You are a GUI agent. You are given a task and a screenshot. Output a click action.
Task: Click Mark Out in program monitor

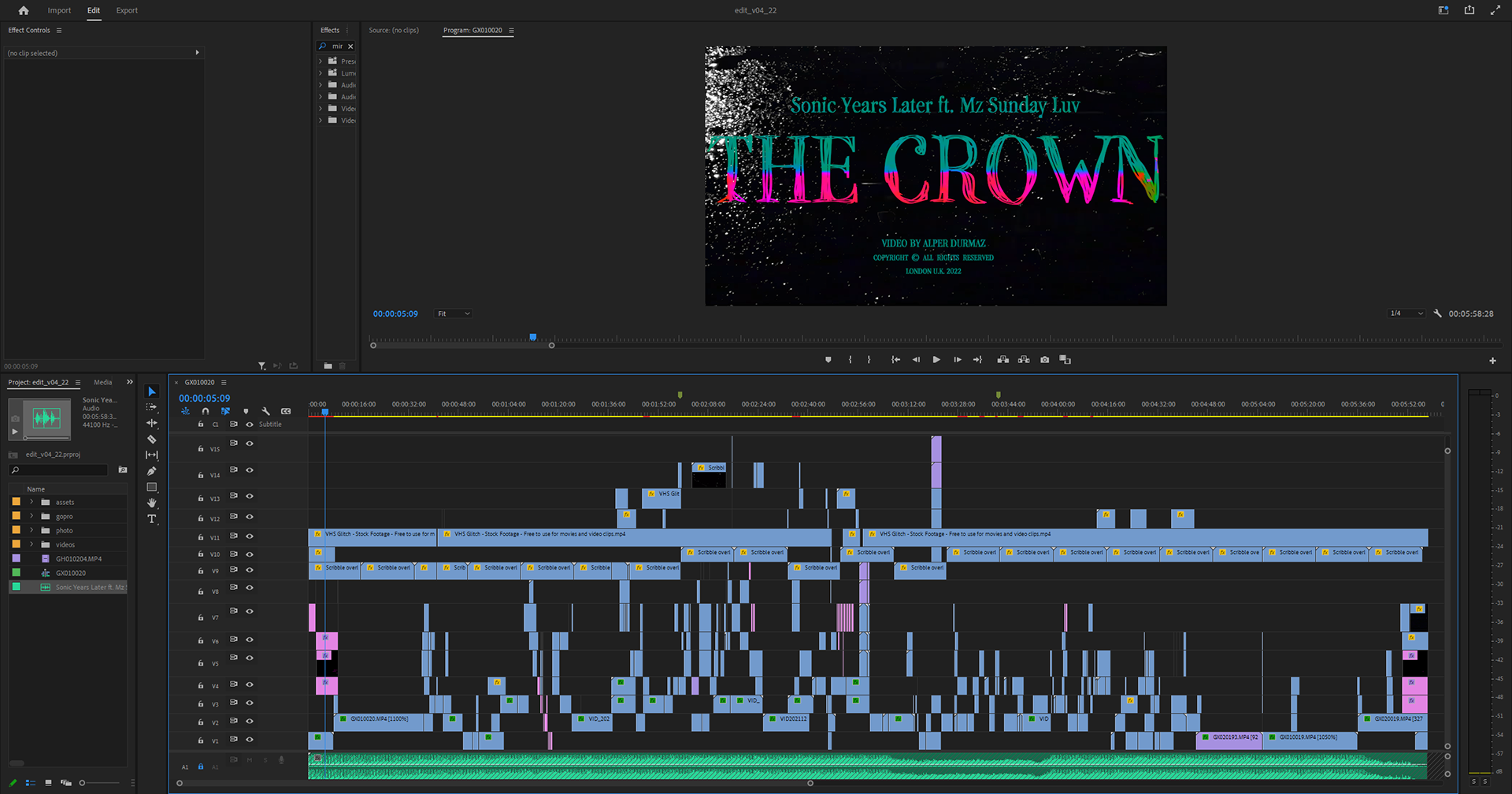869,359
